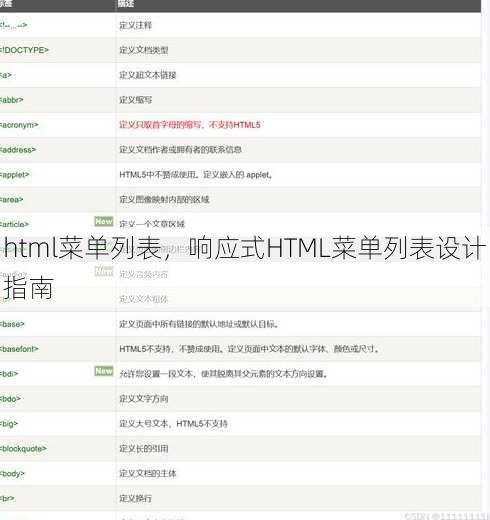Screen dimensions: 490x520
Task: Click the New badge beside the audio row
Action: [x=104, y=271]
